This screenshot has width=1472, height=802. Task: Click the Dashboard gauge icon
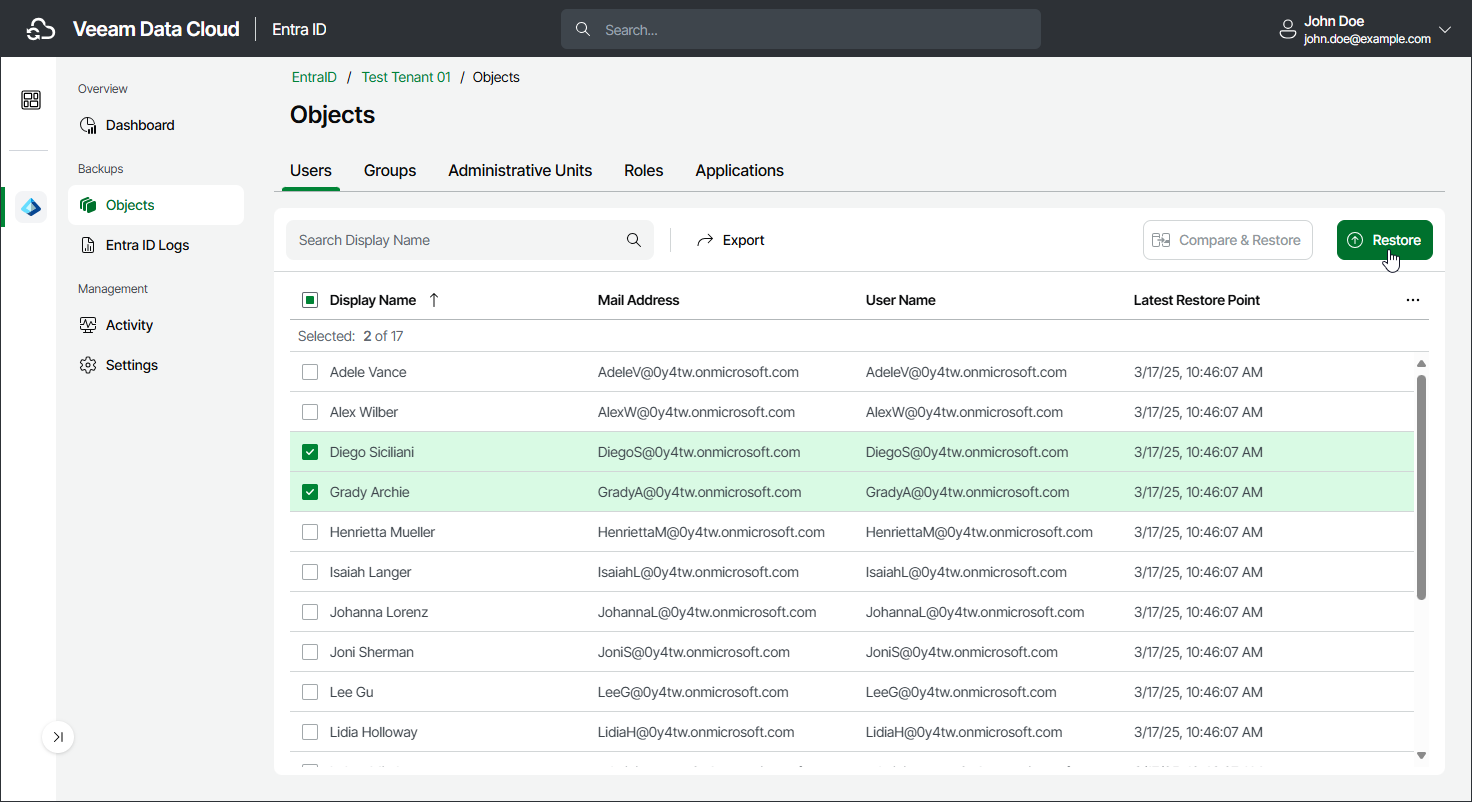pos(88,125)
